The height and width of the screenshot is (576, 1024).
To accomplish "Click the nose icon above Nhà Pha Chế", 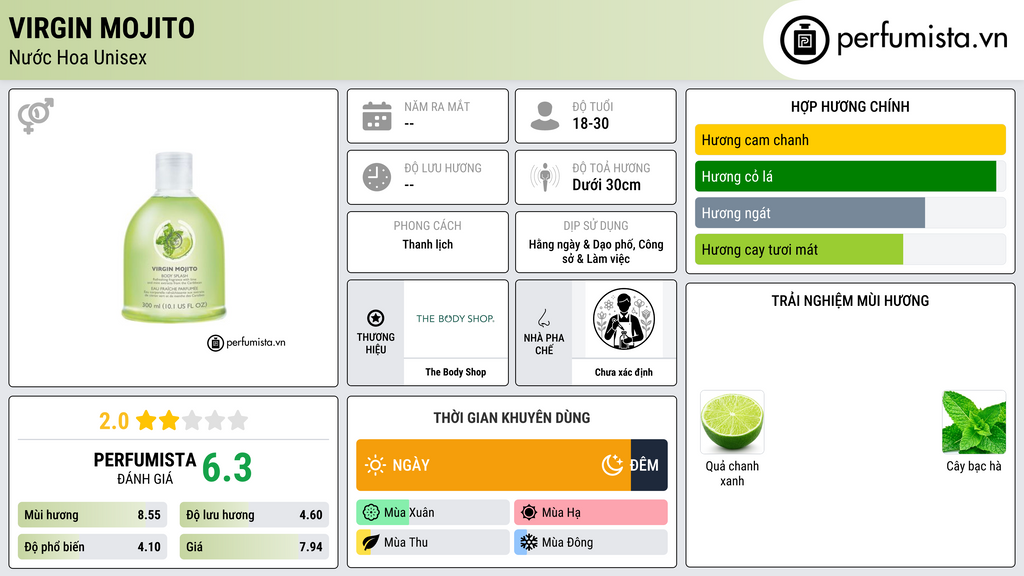I will tap(543, 318).
